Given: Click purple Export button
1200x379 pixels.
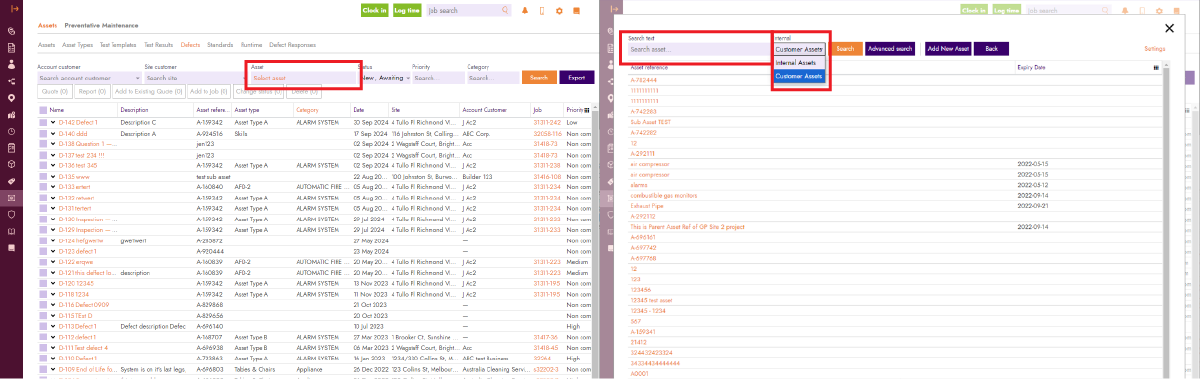Looking at the screenshot, I should pos(577,77).
